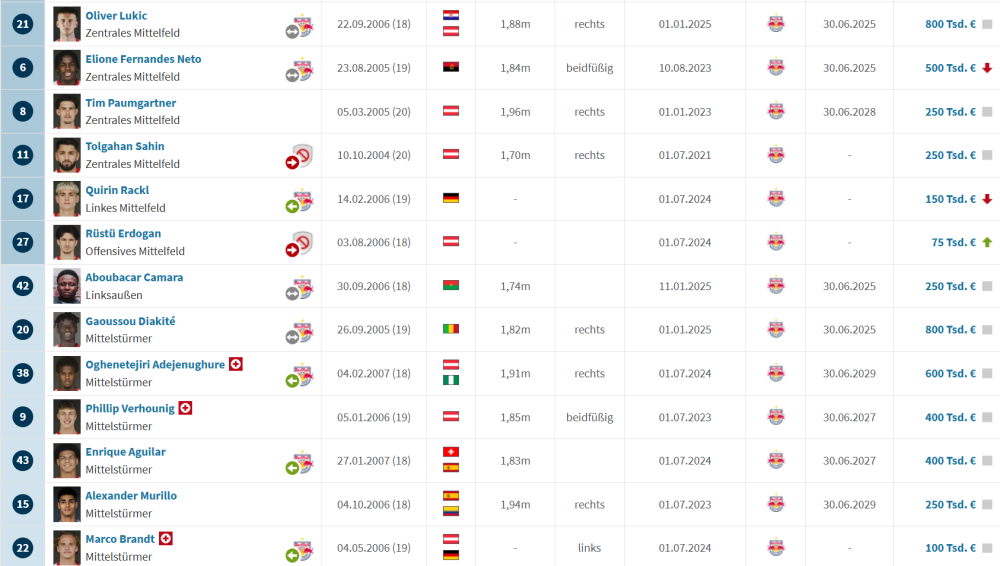Viewport: 1000px width, 566px height.
Task: Click the red down arrow for Elione Fernandes Neto
Action: [x=987, y=68]
